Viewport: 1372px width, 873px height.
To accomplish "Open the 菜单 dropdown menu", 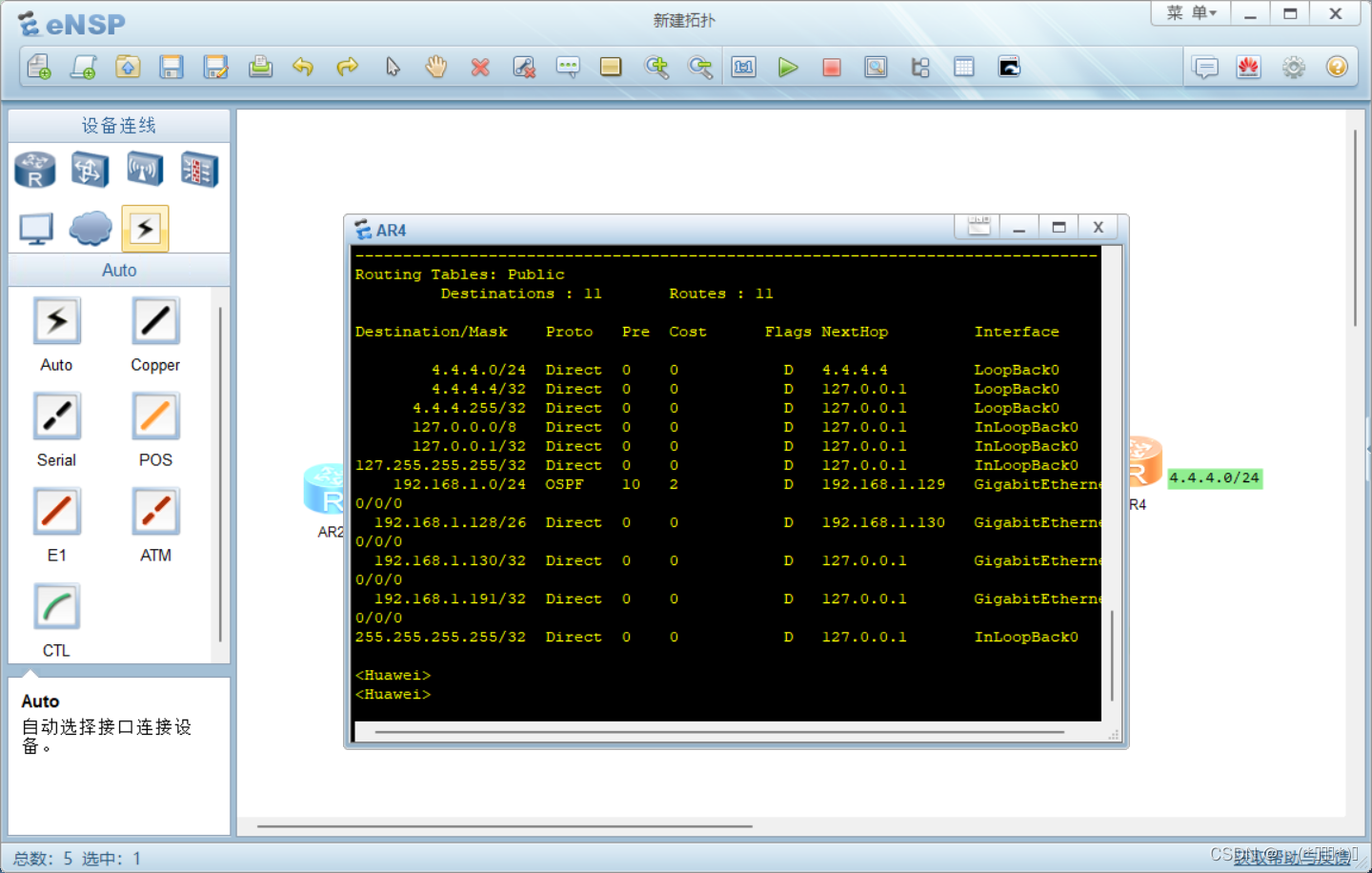I will [1191, 13].
